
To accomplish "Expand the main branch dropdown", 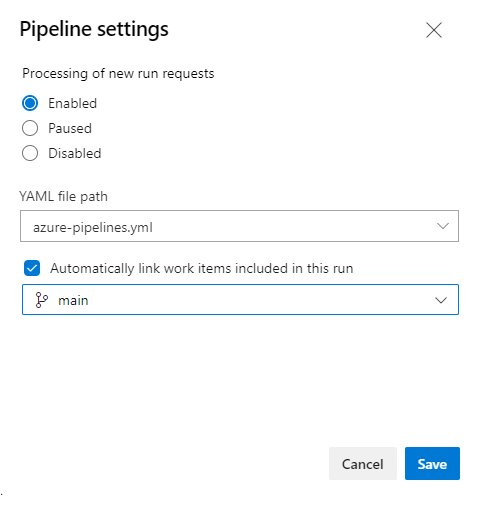I will (x=240, y=299).
